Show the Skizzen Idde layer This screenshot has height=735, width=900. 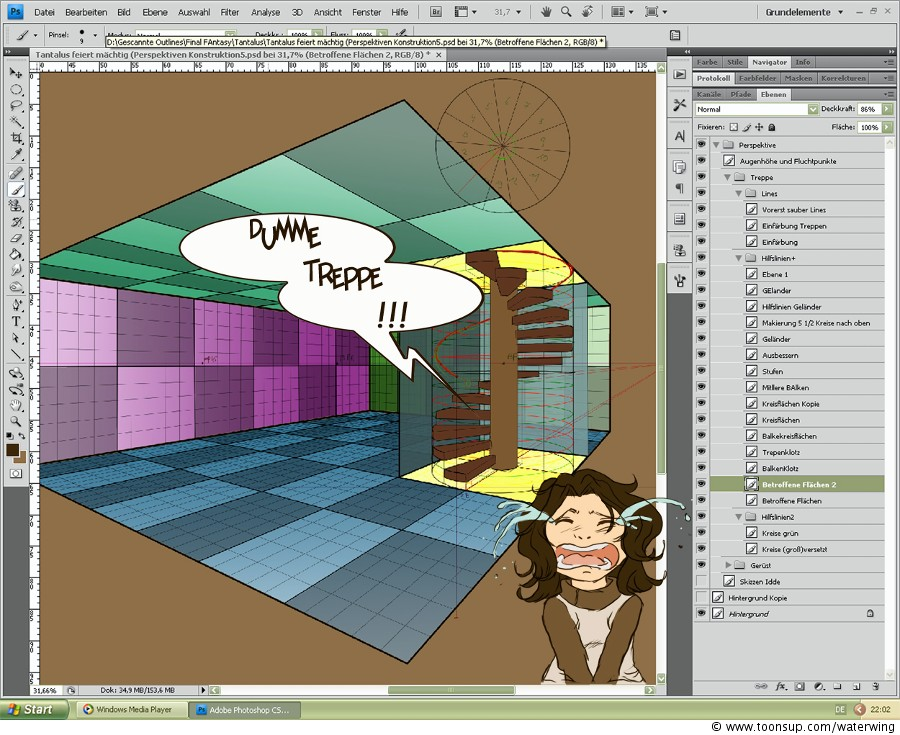click(x=701, y=581)
